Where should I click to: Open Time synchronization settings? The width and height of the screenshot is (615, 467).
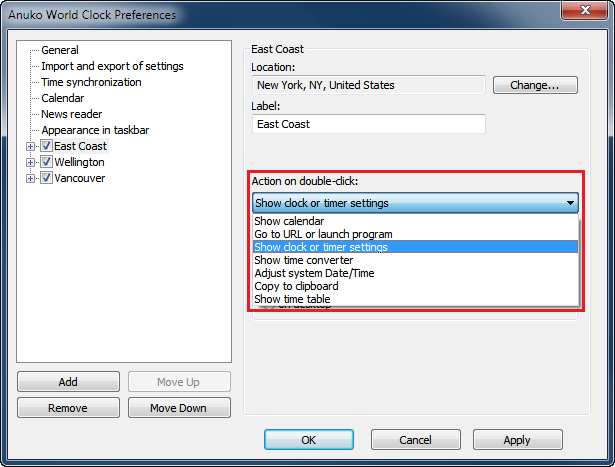tap(91, 82)
